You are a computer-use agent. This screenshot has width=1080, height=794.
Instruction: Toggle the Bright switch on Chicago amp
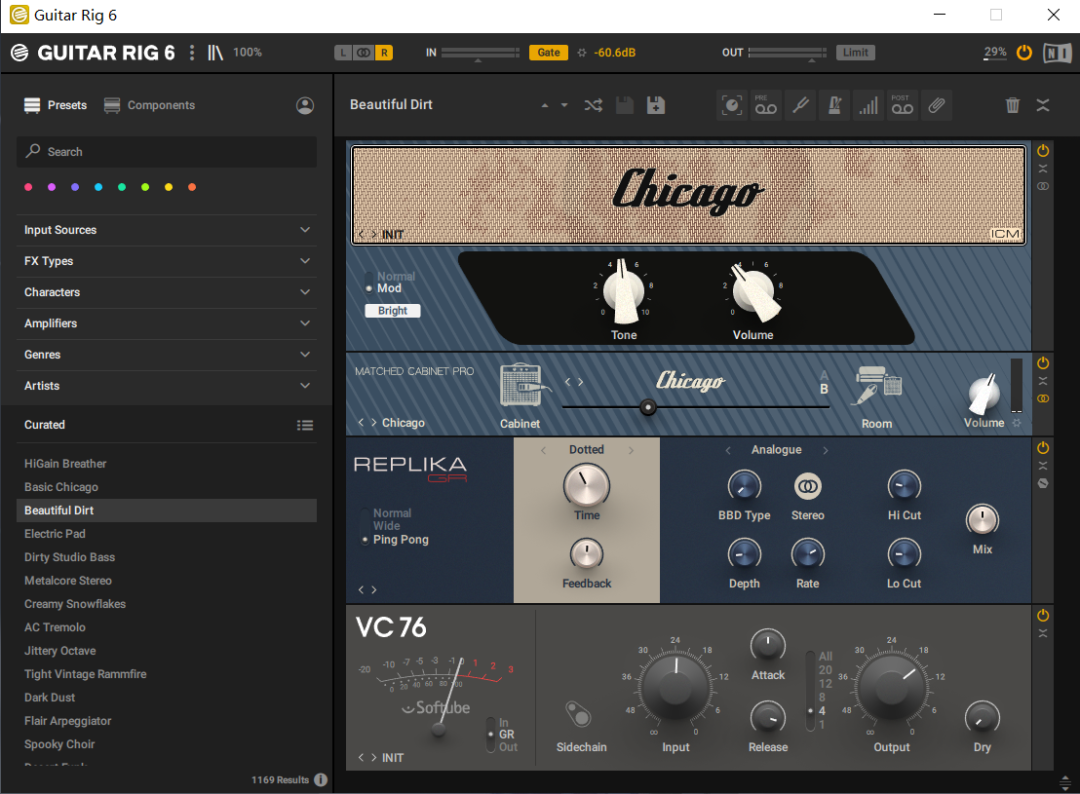point(393,311)
